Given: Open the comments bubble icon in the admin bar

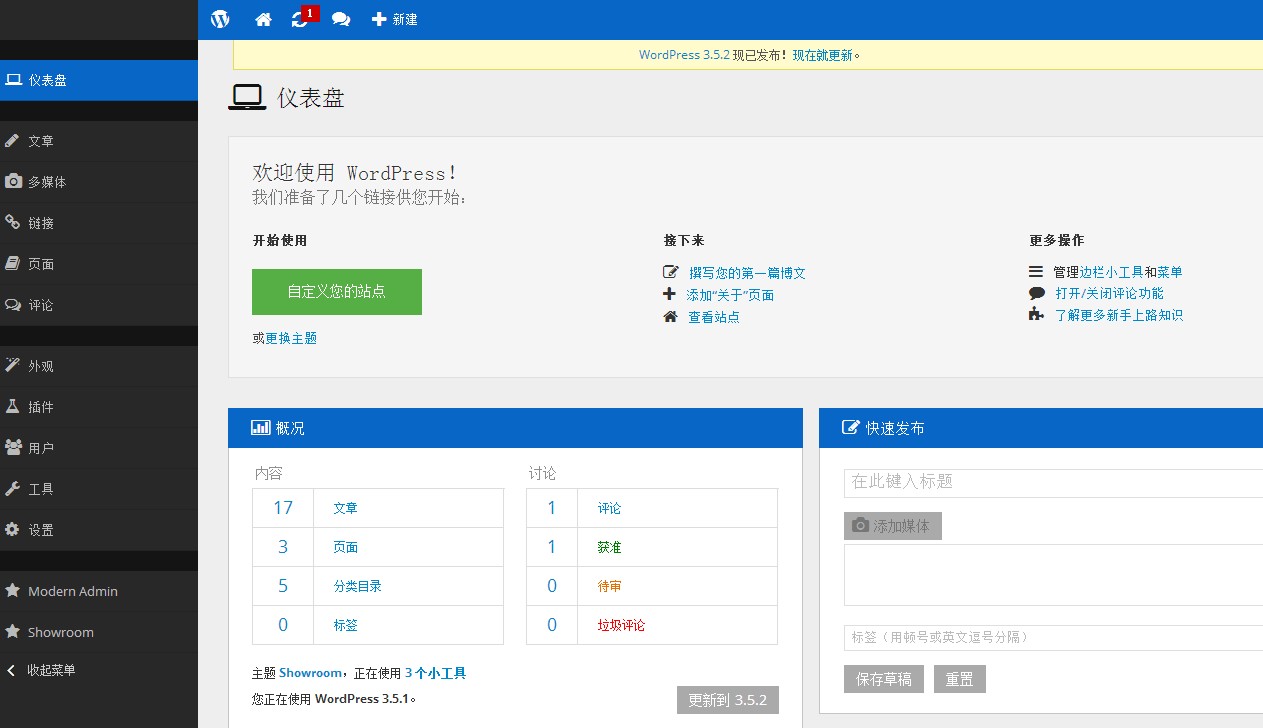Looking at the screenshot, I should tap(340, 19).
